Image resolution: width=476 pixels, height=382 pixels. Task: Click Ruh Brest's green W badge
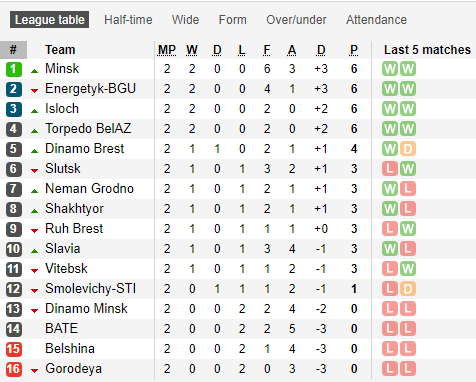pyautogui.click(x=408, y=229)
